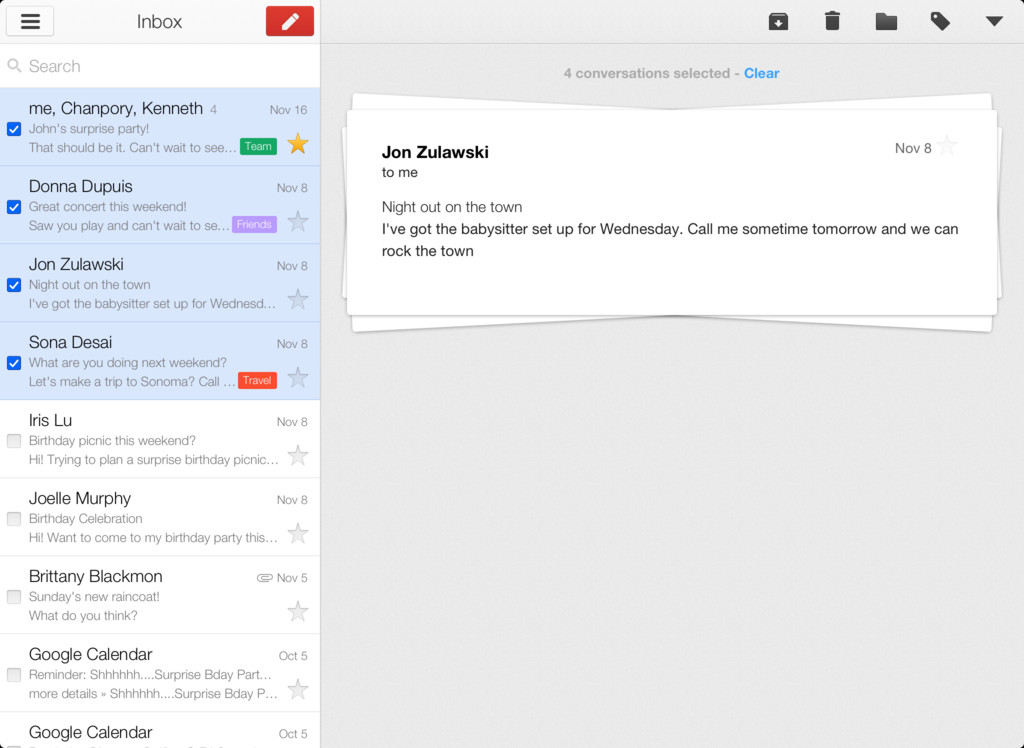Select the Iris Lu email checkbox
The width and height of the screenshot is (1024, 748).
tap(14, 441)
